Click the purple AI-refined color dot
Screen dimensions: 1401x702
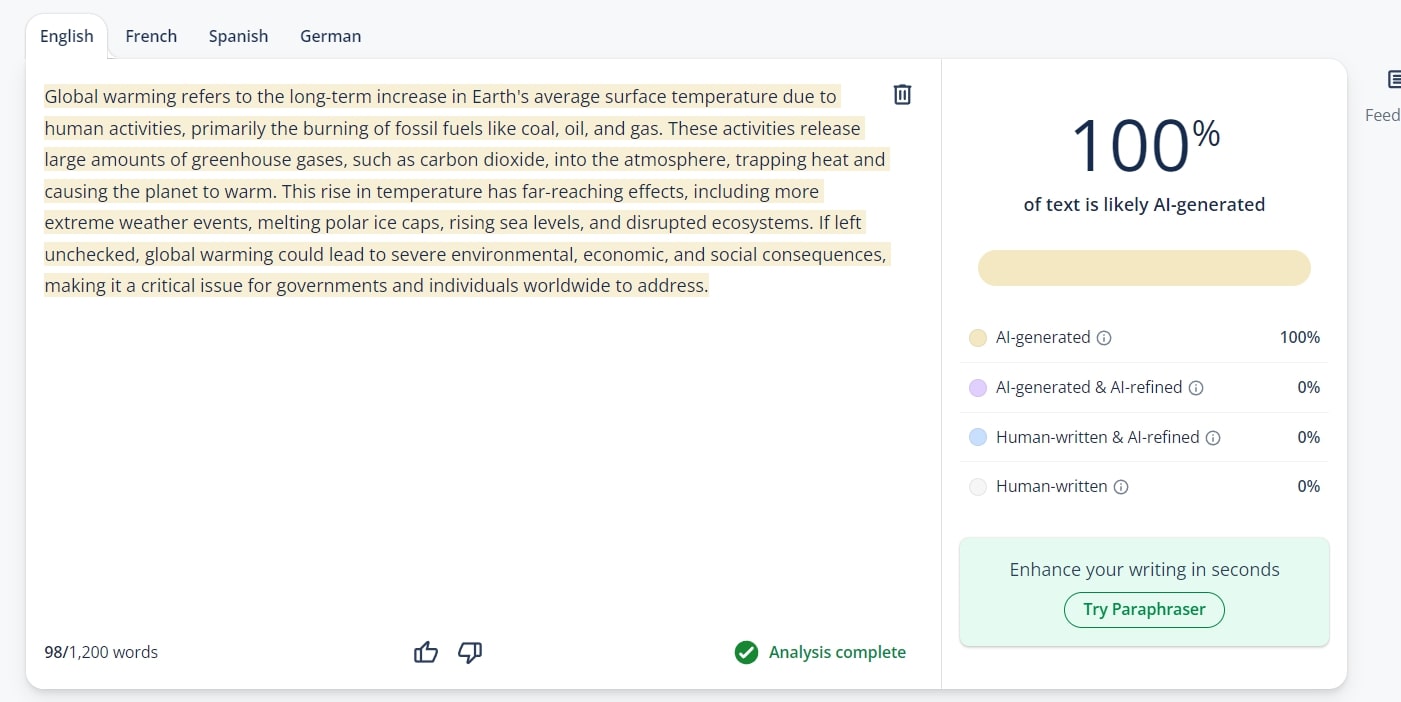point(978,388)
